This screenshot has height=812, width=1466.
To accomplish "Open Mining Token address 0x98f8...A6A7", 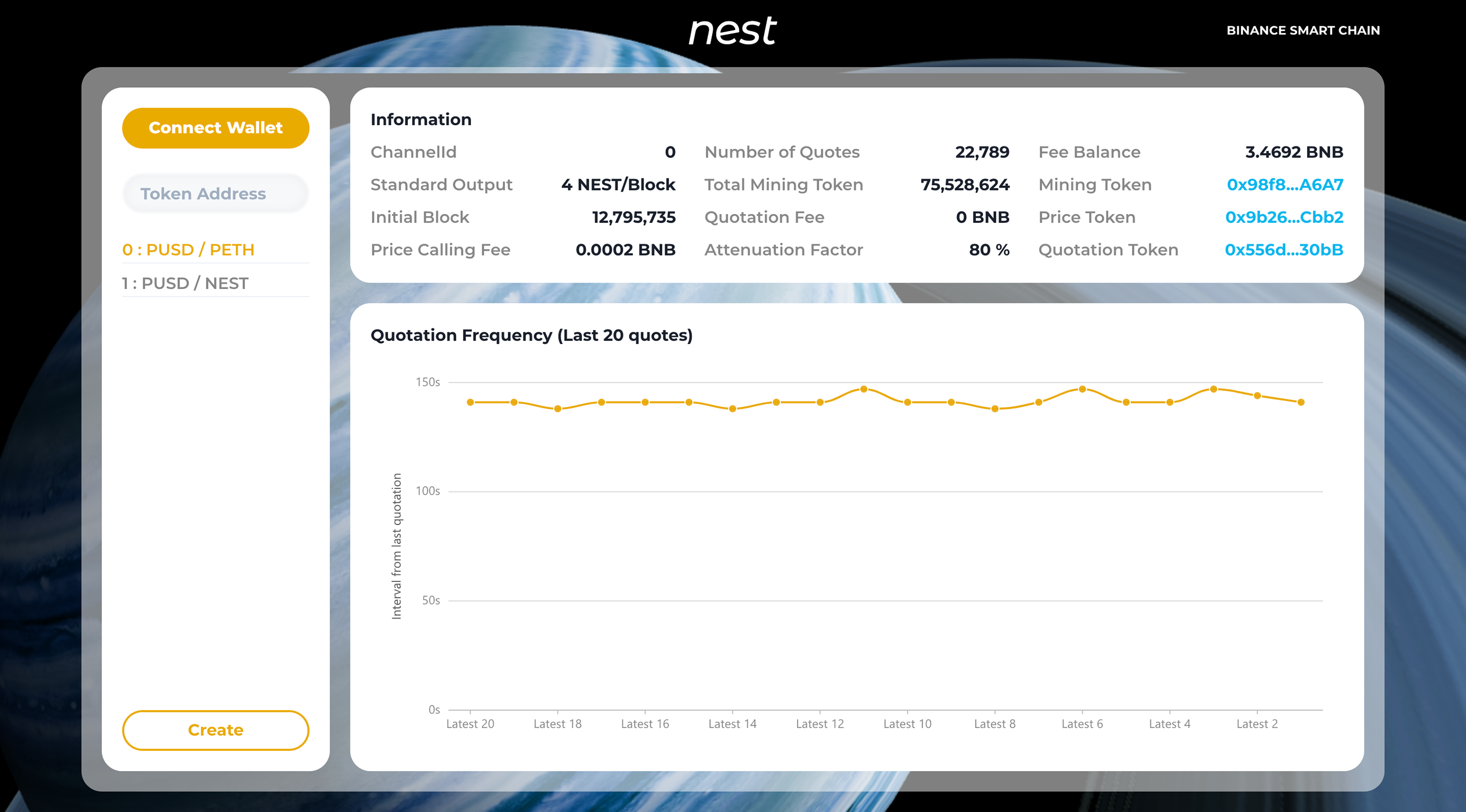I will (x=1284, y=185).
